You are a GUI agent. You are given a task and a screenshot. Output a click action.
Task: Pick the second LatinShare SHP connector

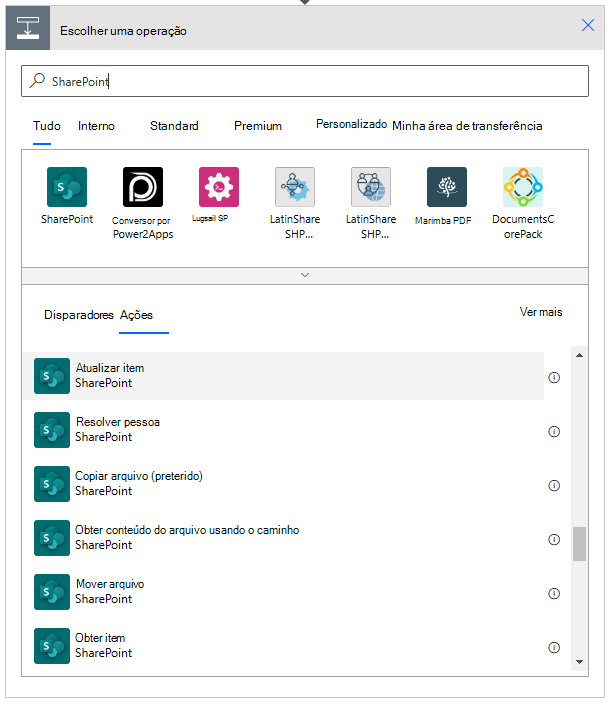click(x=371, y=187)
